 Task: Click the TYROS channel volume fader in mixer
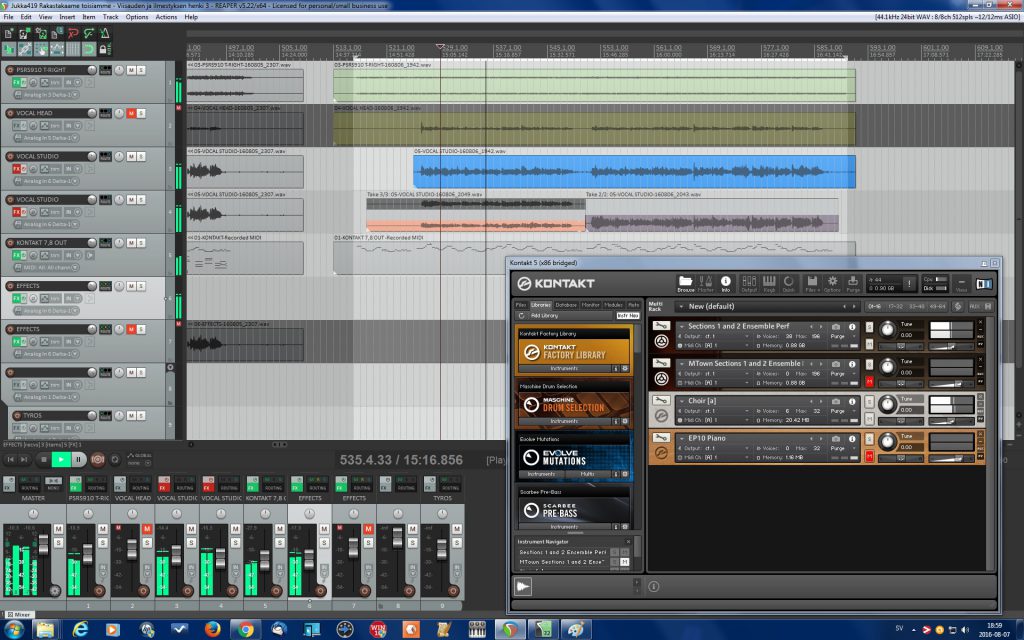(441, 550)
